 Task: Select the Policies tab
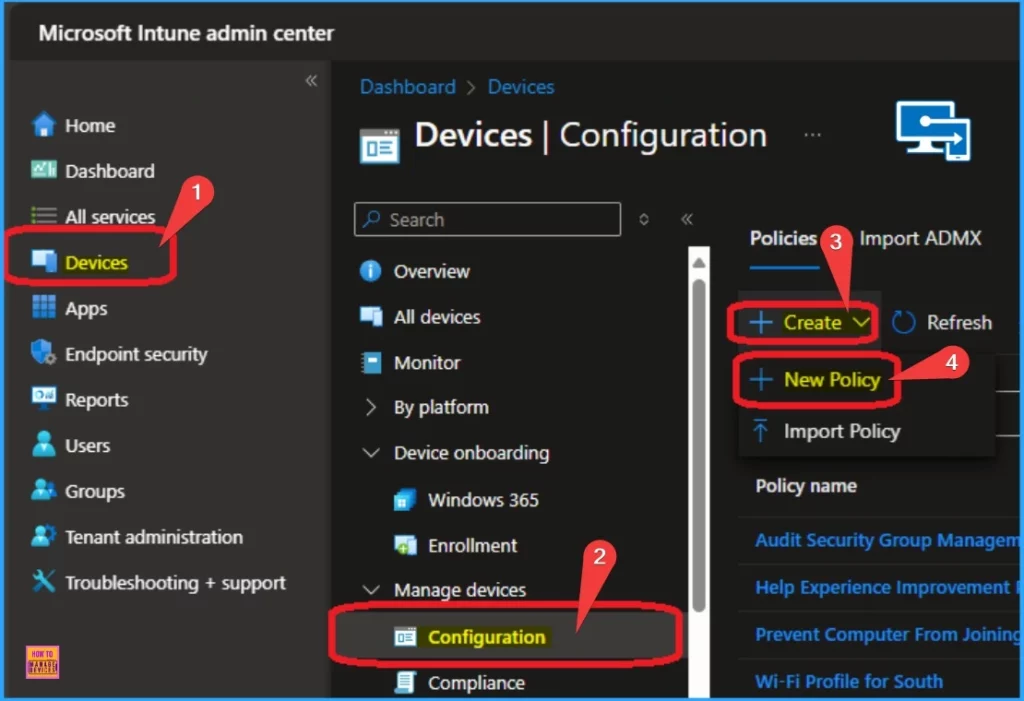pos(783,238)
